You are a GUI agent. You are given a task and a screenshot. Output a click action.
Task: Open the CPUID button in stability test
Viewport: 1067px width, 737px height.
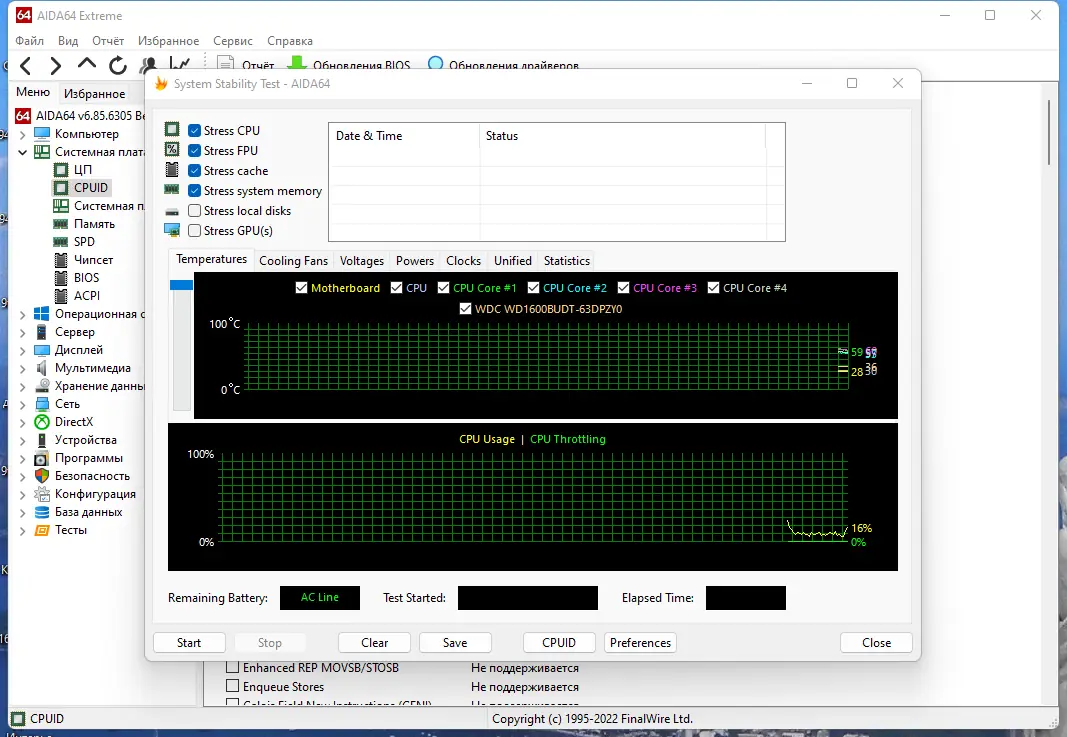(559, 642)
